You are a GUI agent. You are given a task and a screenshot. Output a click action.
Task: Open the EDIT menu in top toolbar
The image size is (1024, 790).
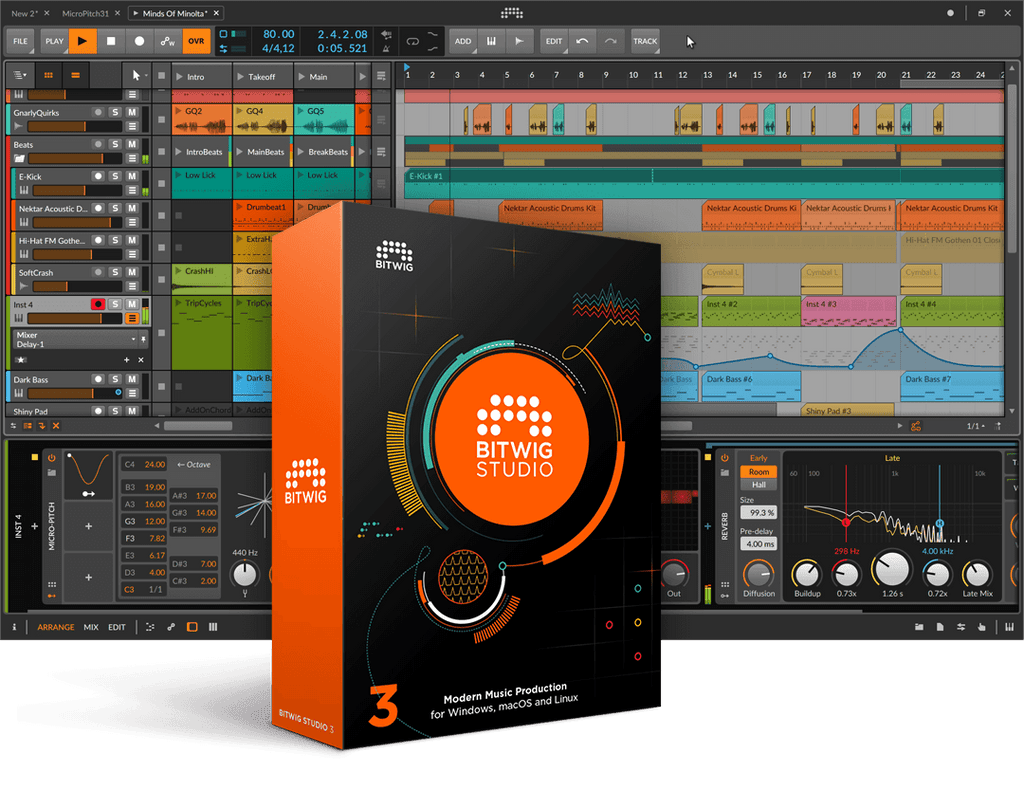coord(554,41)
